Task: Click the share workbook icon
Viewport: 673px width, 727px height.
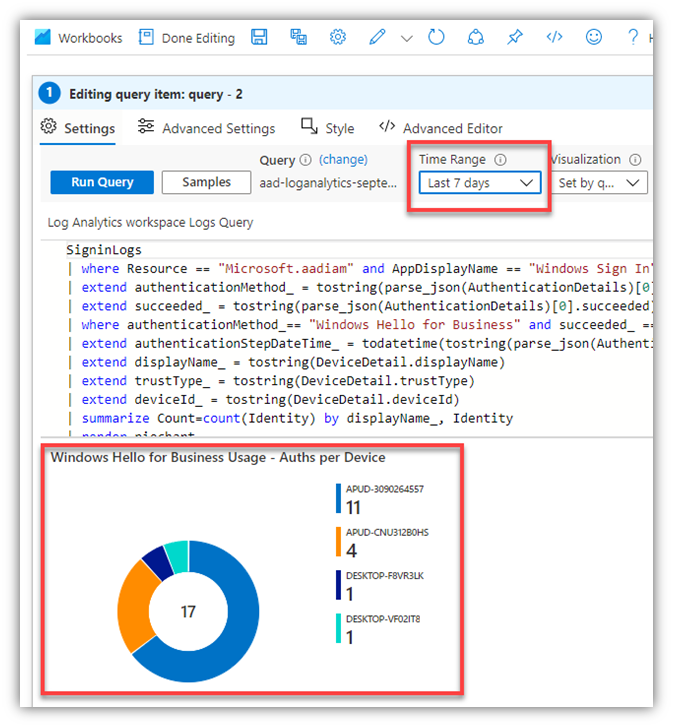Action: [x=476, y=37]
